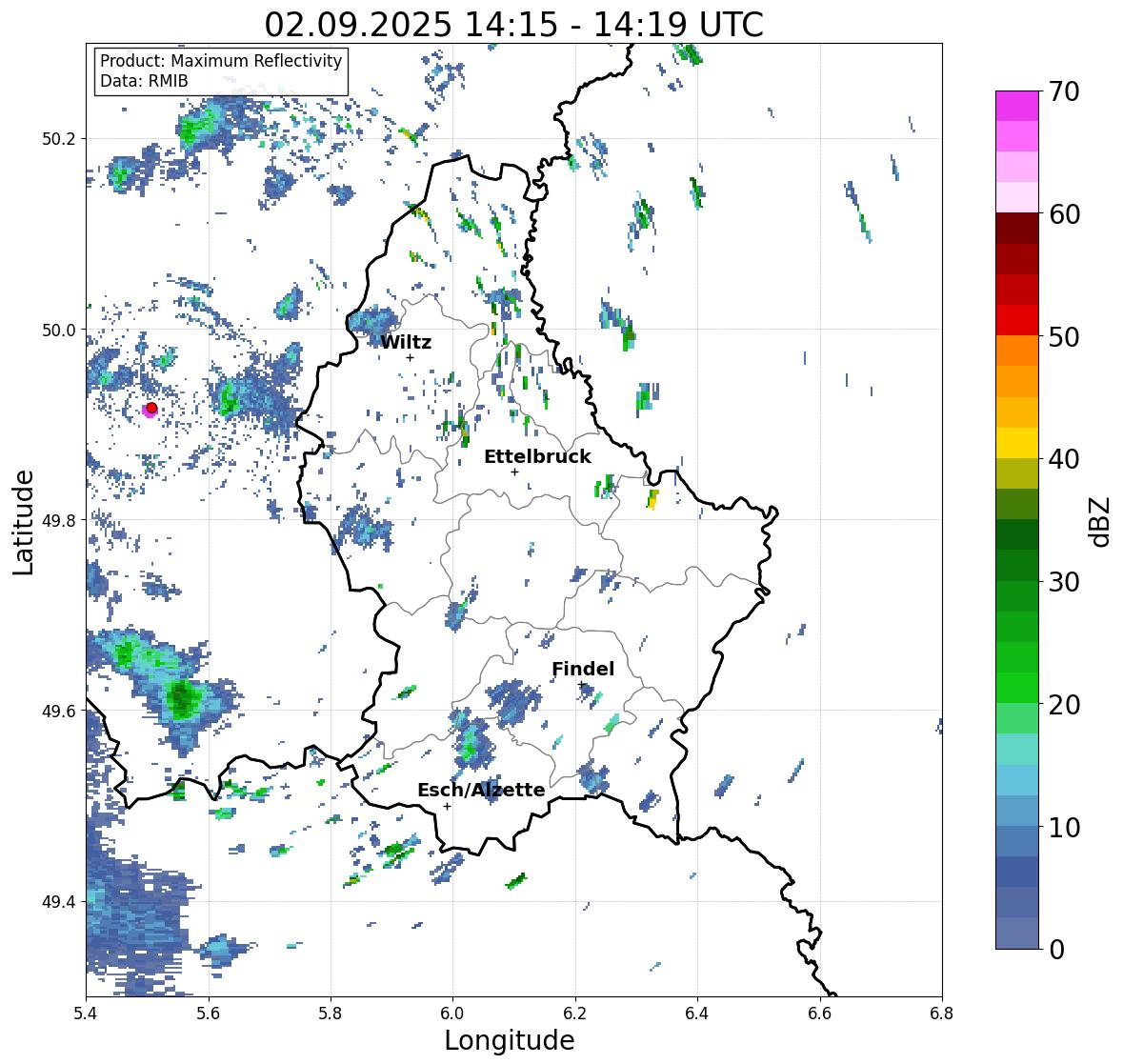This screenshot has width=1123, height=1064.
Task: Click the 6.0 longitude tick label
Action: tap(452, 1014)
